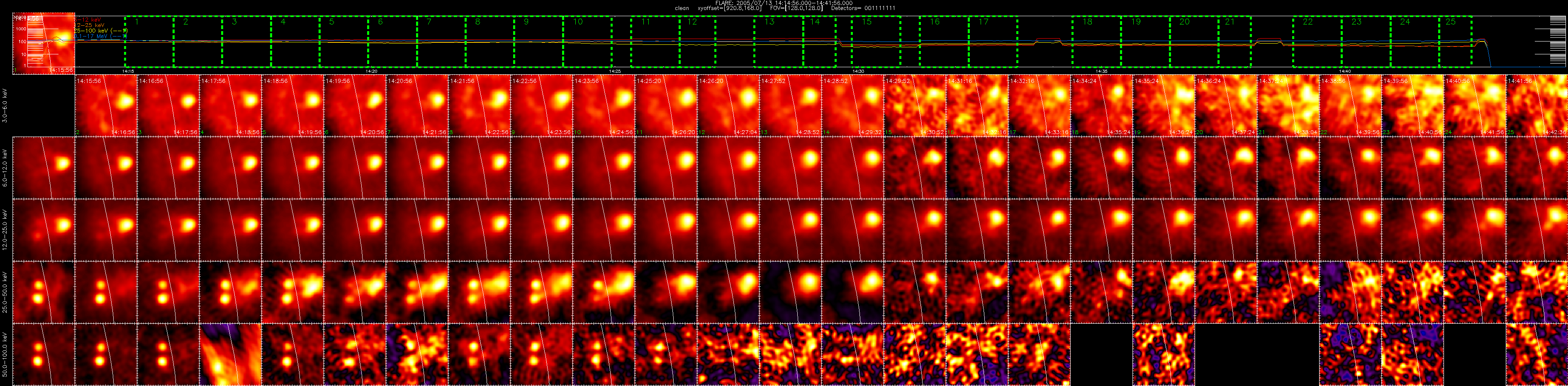Open the 50.0-100.0 keV image in the 14:28:52 column
The width and height of the screenshot is (1568, 386).
(852, 354)
